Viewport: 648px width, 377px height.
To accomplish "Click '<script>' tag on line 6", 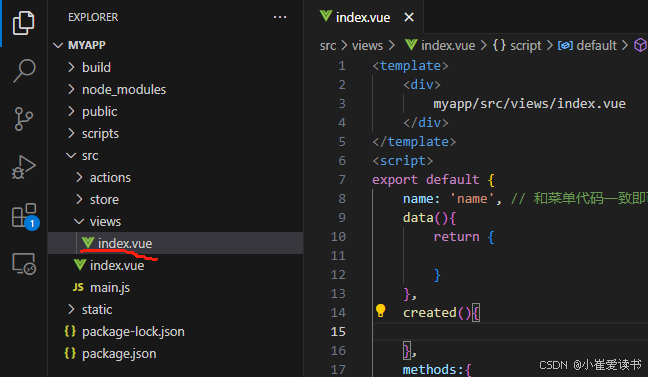I will tap(403, 161).
